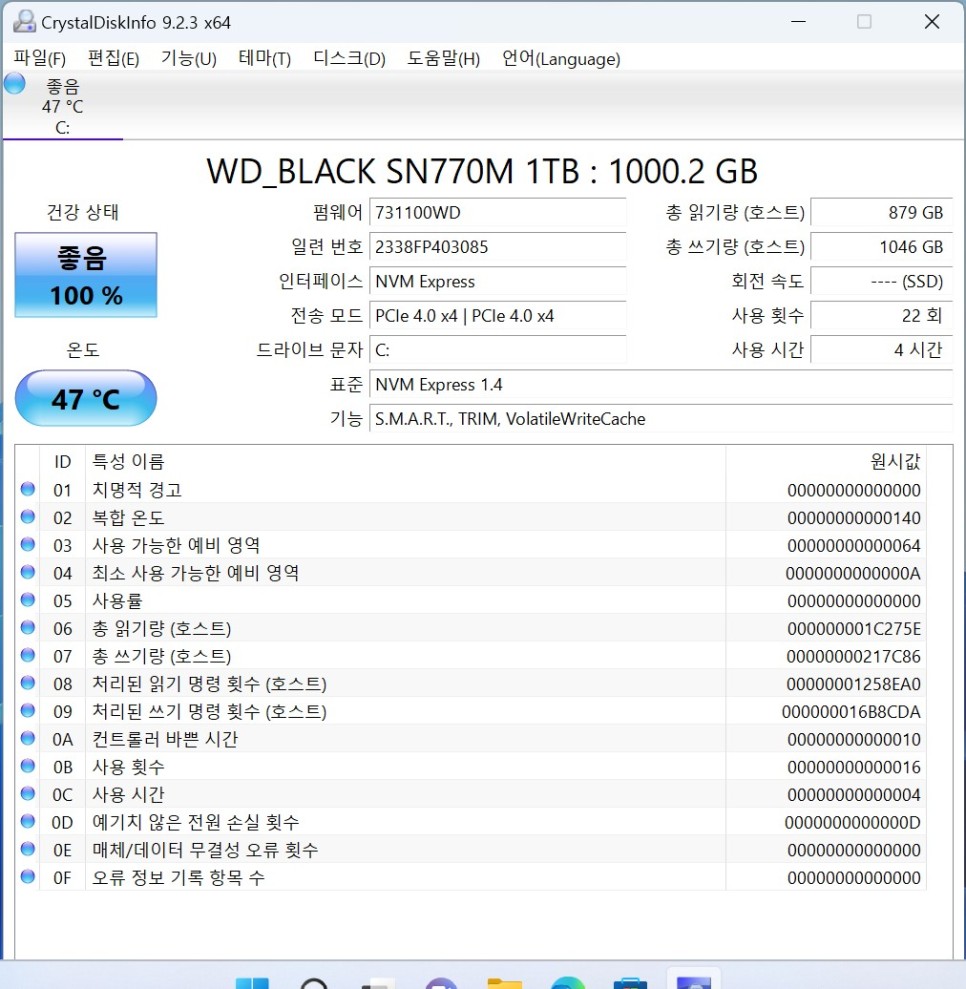Screen dimensions: 966x989
Task: Click the 좋음 100 % health status button
Action: [x=86, y=275]
